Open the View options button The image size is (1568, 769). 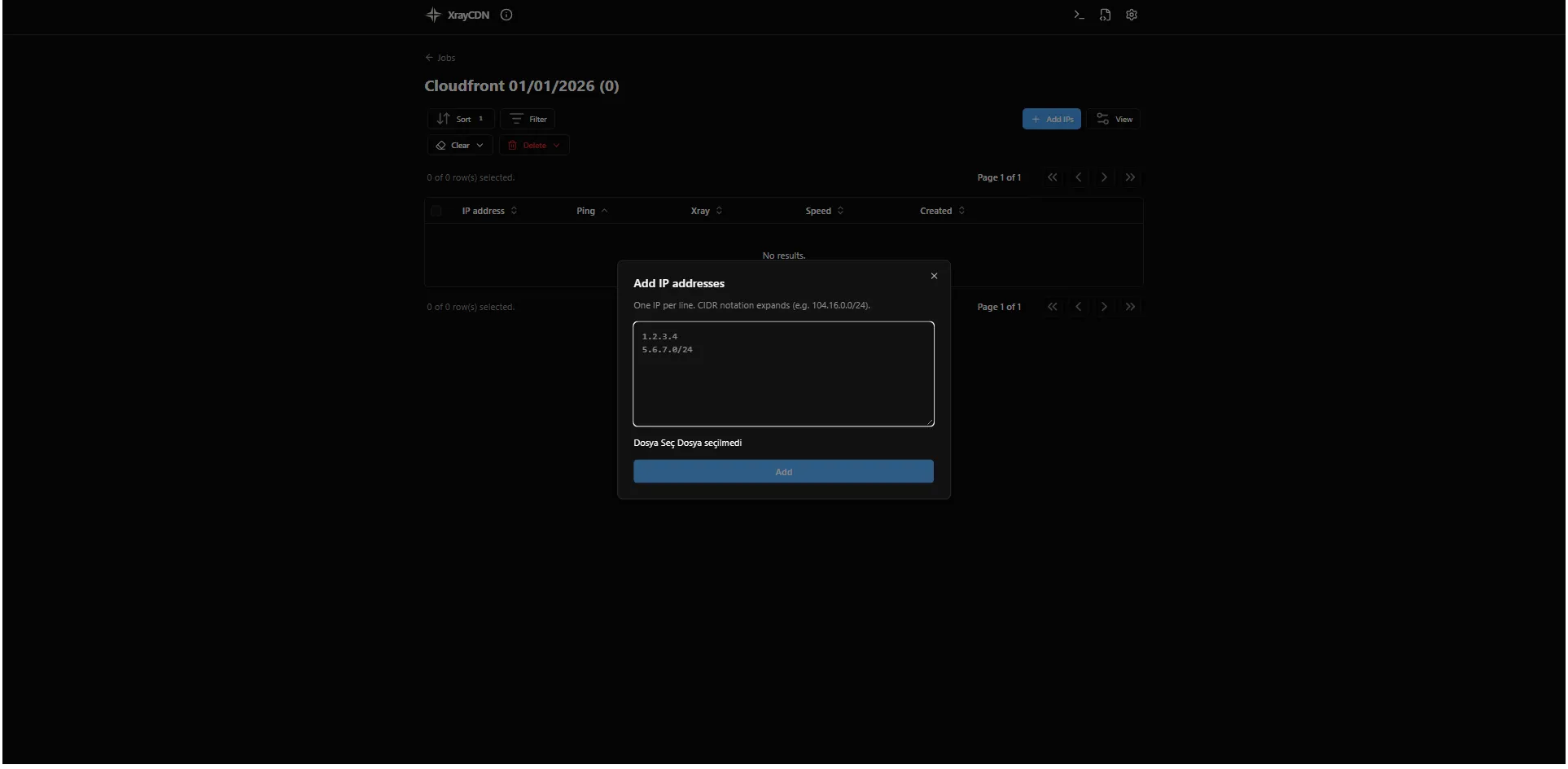pos(1114,119)
